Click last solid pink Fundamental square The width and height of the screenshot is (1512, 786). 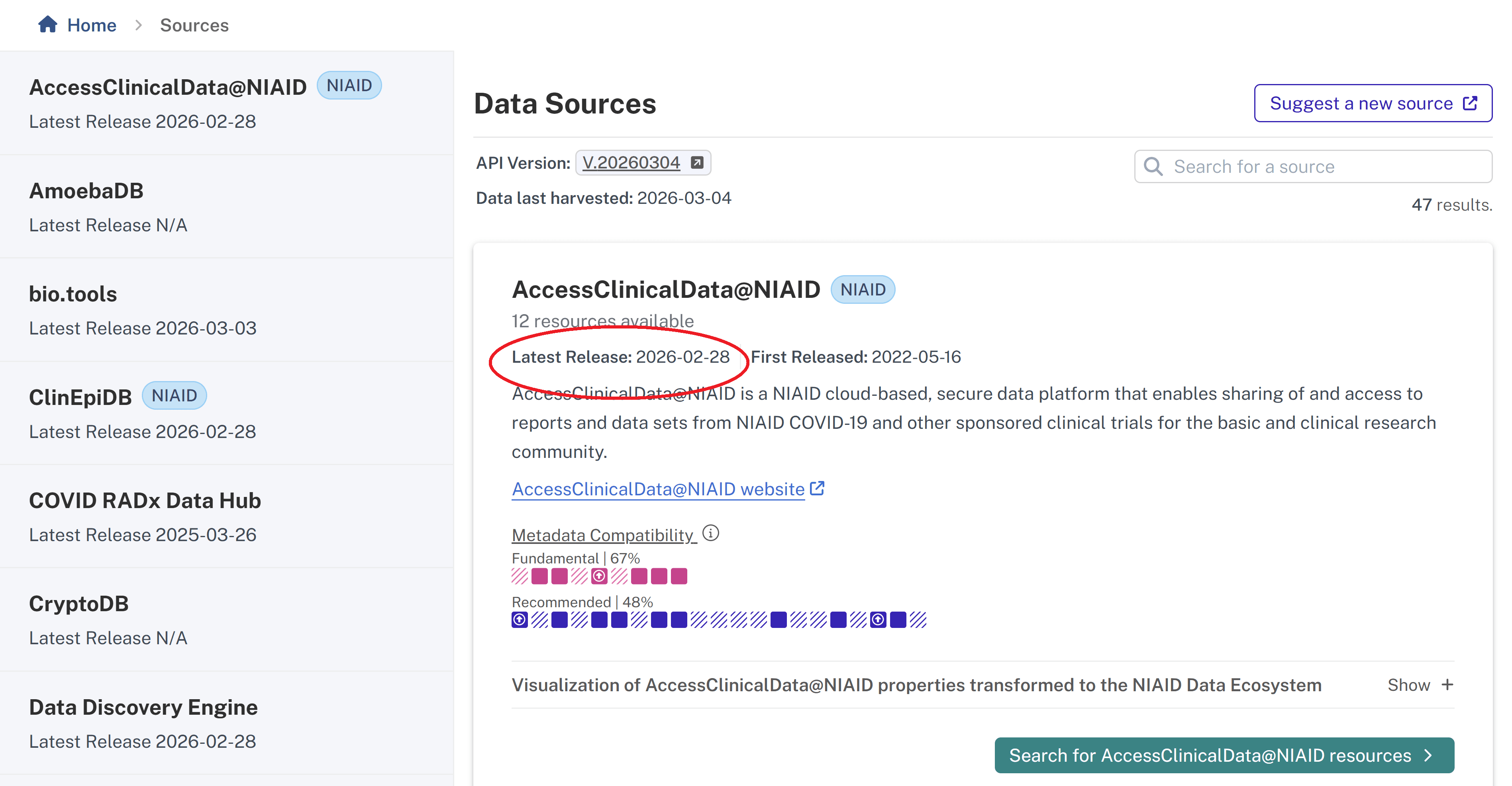click(679, 576)
